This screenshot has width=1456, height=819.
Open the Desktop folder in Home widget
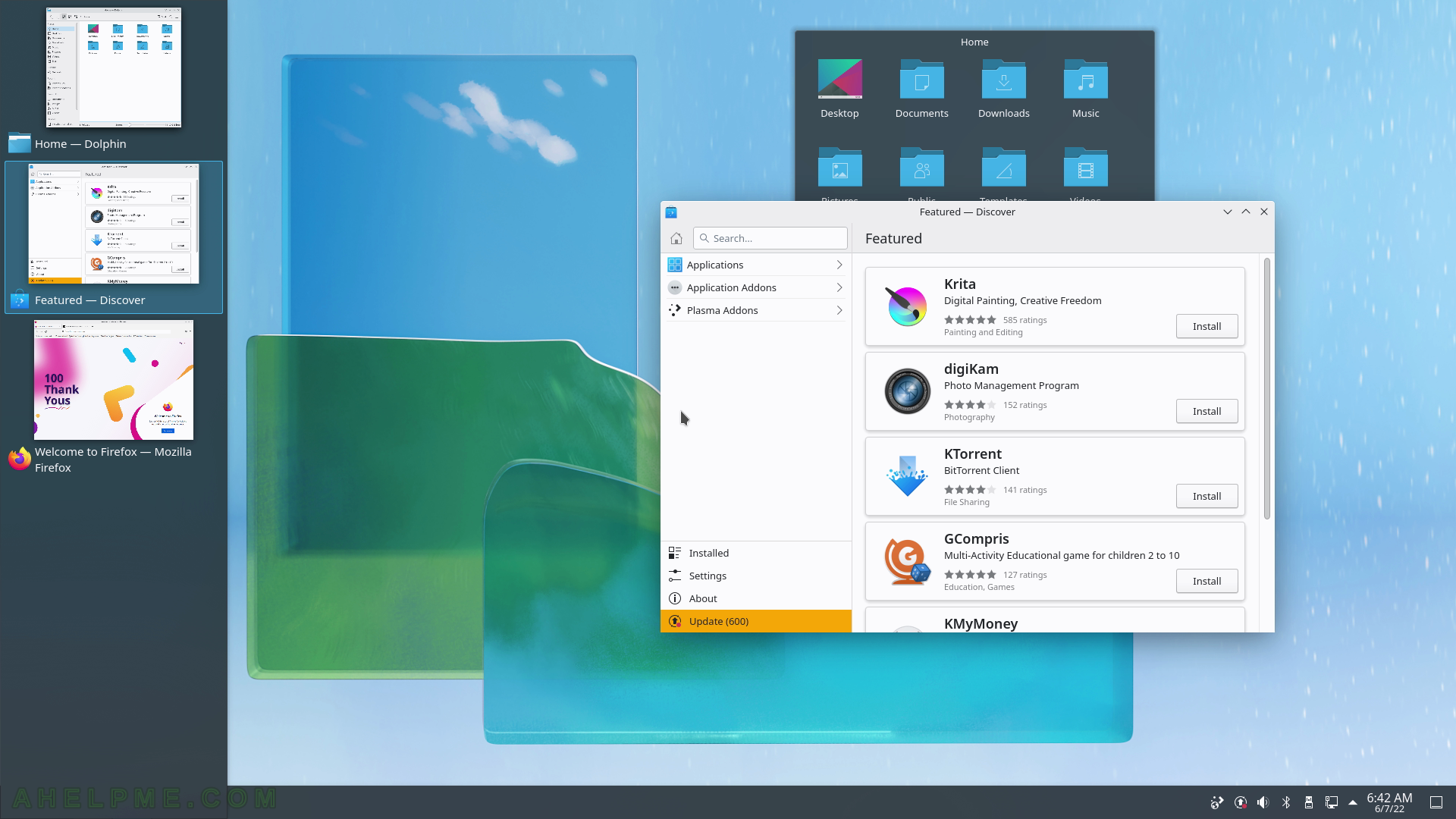tap(839, 89)
